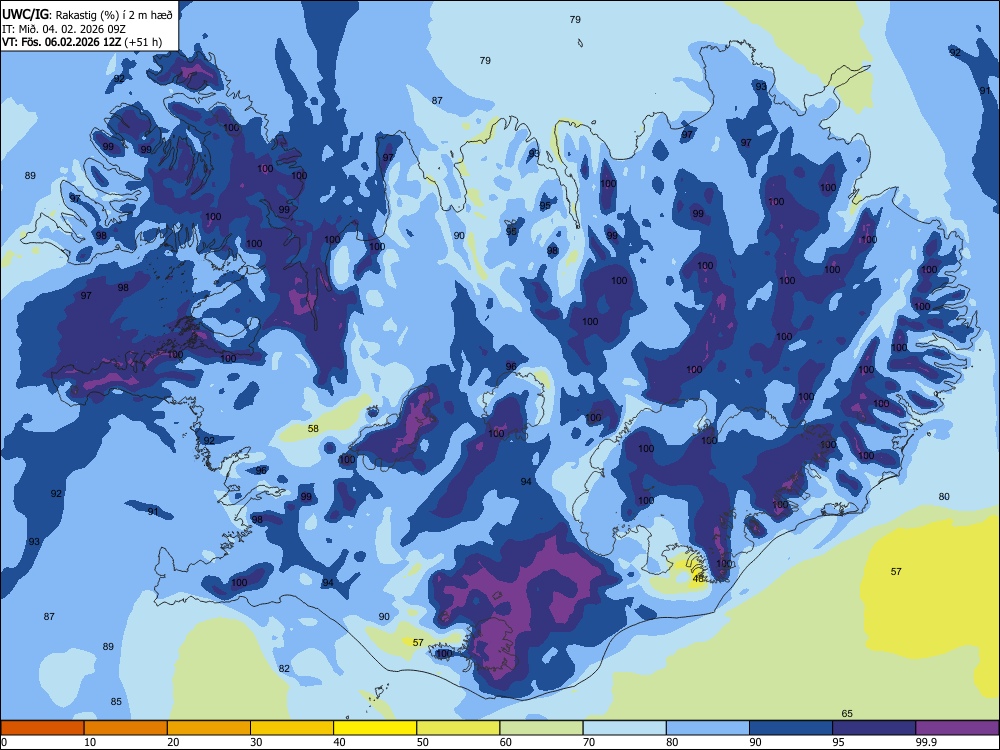Select the orange 10–20 legend swatch

point(126,728)
